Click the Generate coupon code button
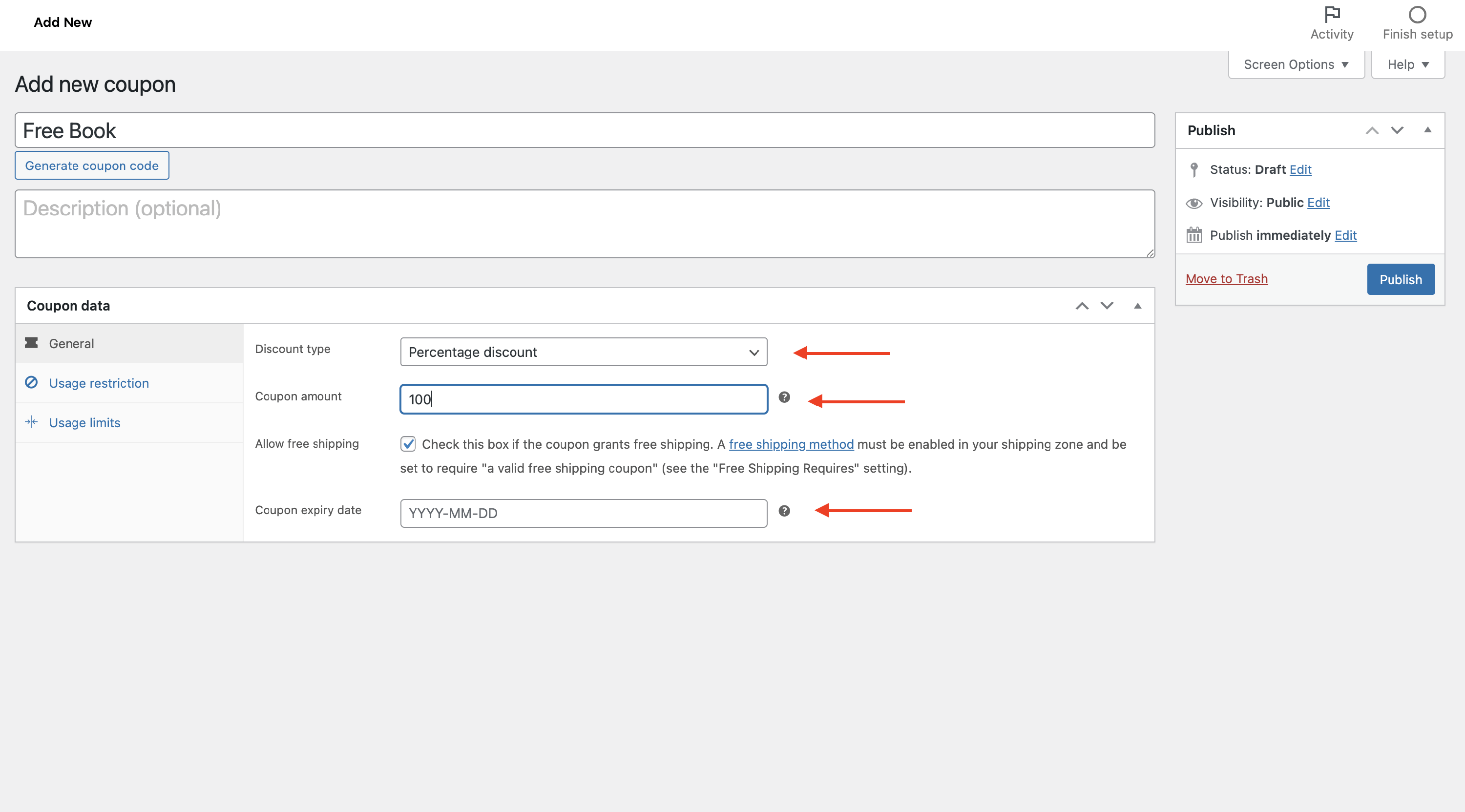 (92, 166)
